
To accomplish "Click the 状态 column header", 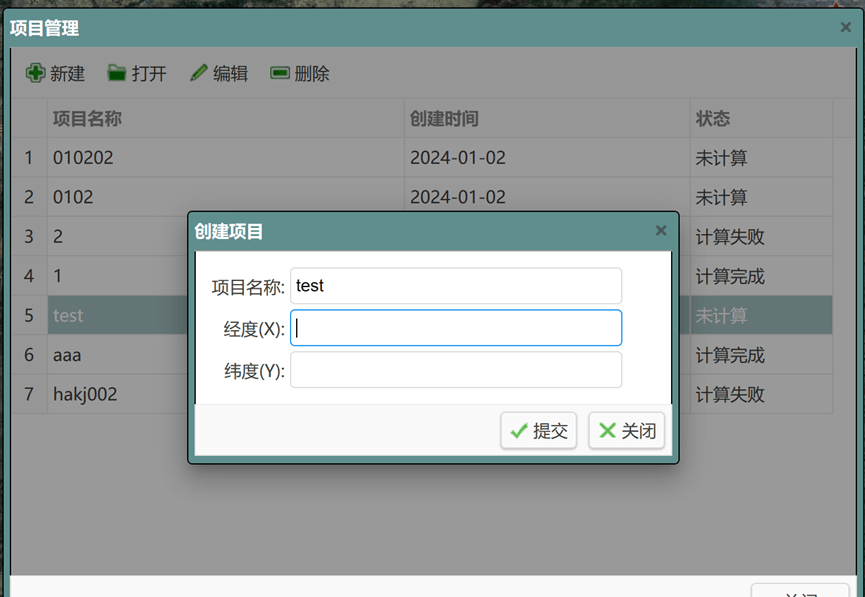I will point(712,119).
